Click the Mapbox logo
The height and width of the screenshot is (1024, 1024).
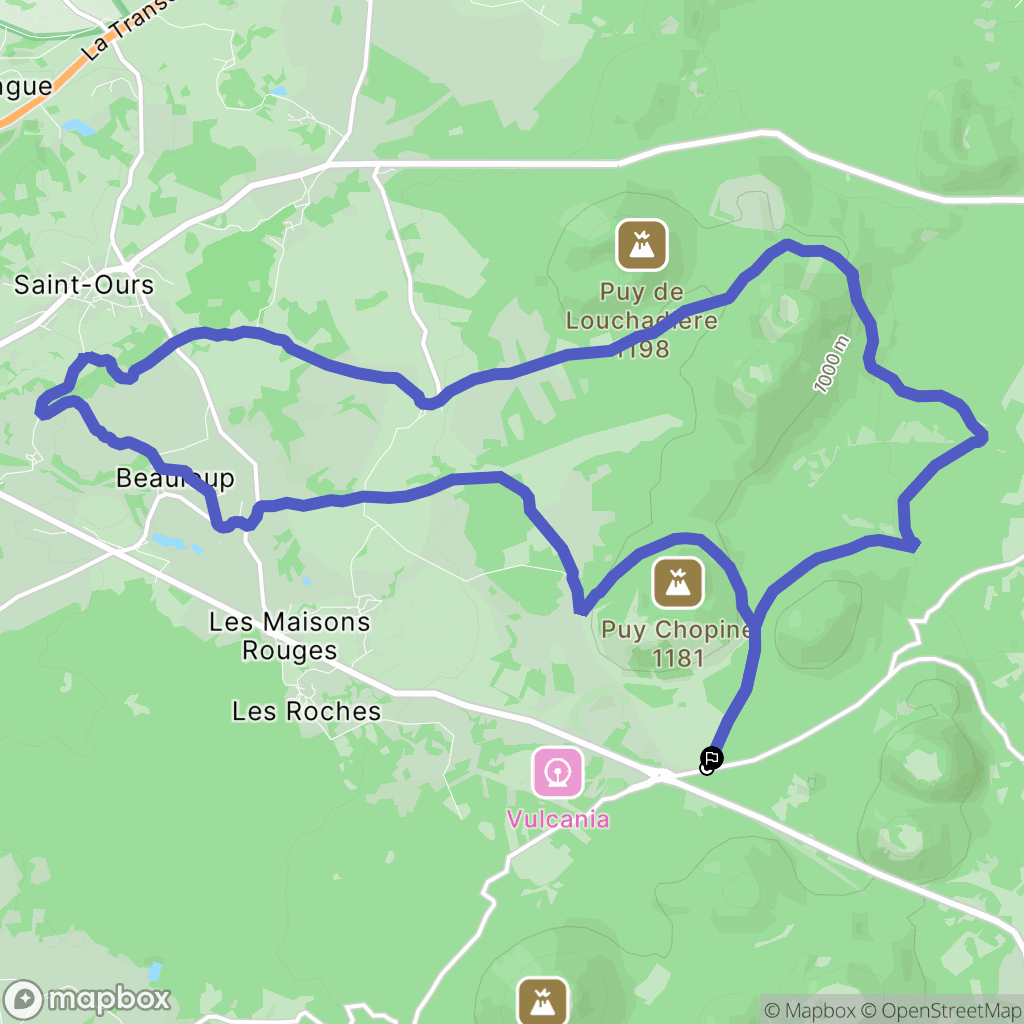[x=87, y=999]
